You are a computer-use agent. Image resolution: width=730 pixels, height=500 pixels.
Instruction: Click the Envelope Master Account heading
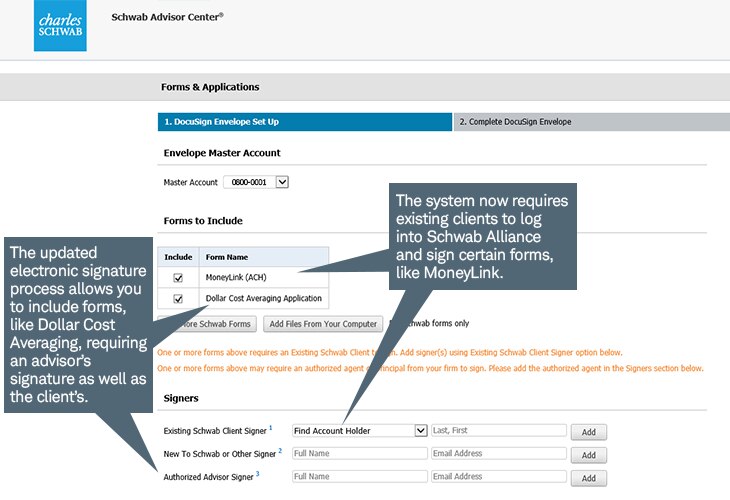coord(222,153)
